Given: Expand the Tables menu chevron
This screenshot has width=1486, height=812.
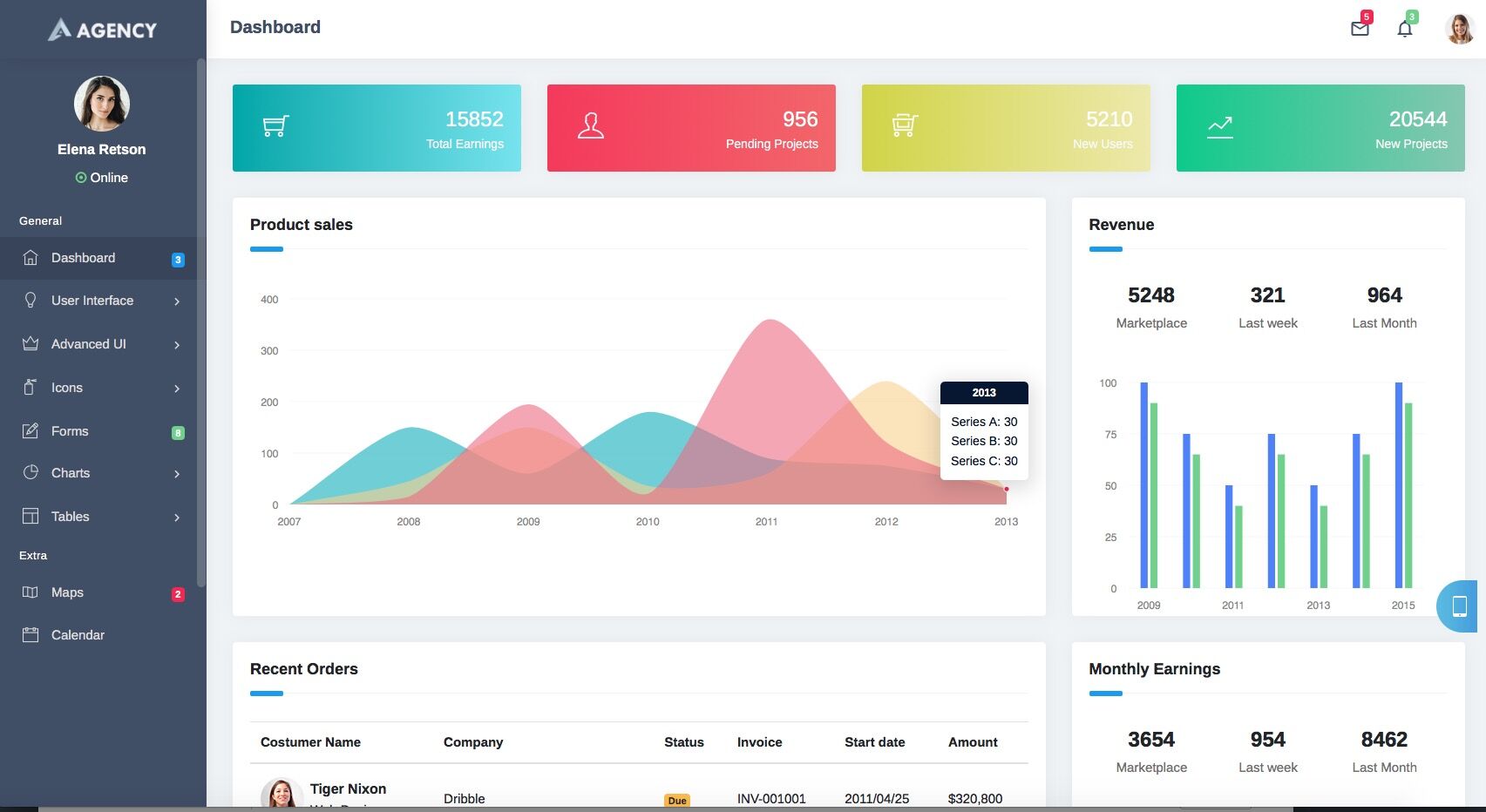Looking at the screenshot, I should tap(177, 518).
